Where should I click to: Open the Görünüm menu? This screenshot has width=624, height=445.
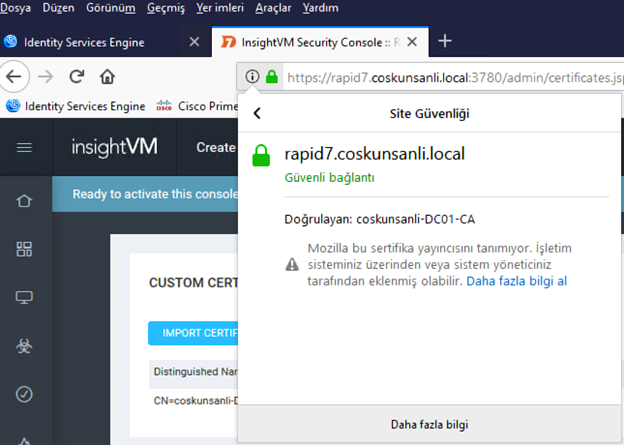pyautogui.click(x=111, y=8)
